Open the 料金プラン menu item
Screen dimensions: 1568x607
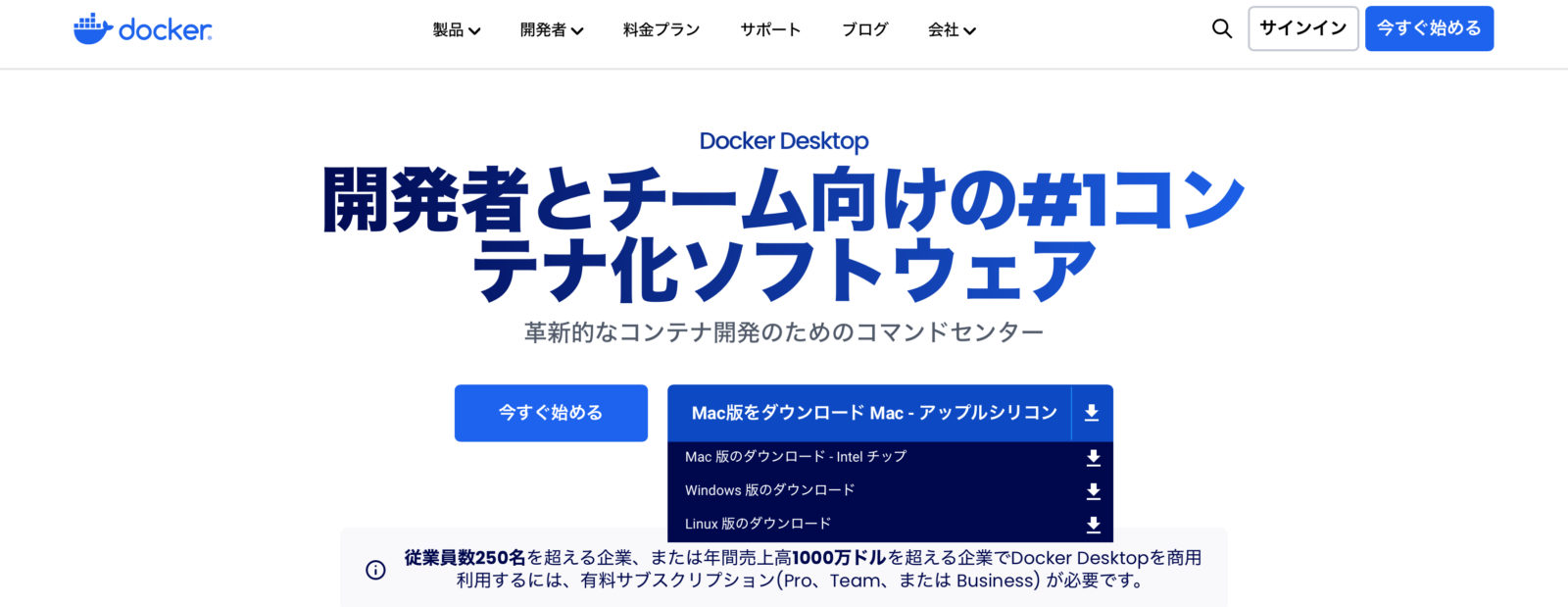coord(661,30)
